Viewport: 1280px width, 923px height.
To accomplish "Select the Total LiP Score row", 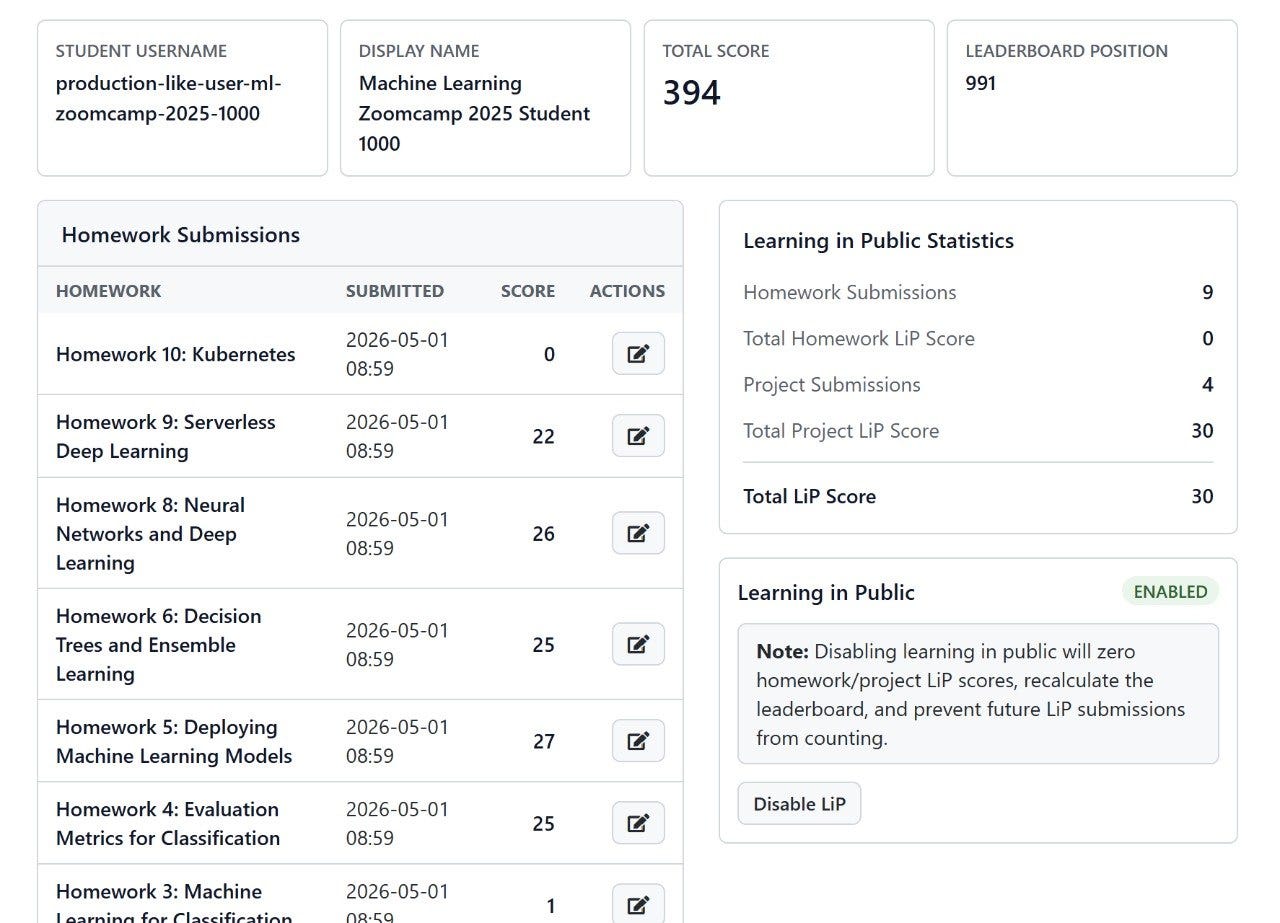I will click(978, 496).
